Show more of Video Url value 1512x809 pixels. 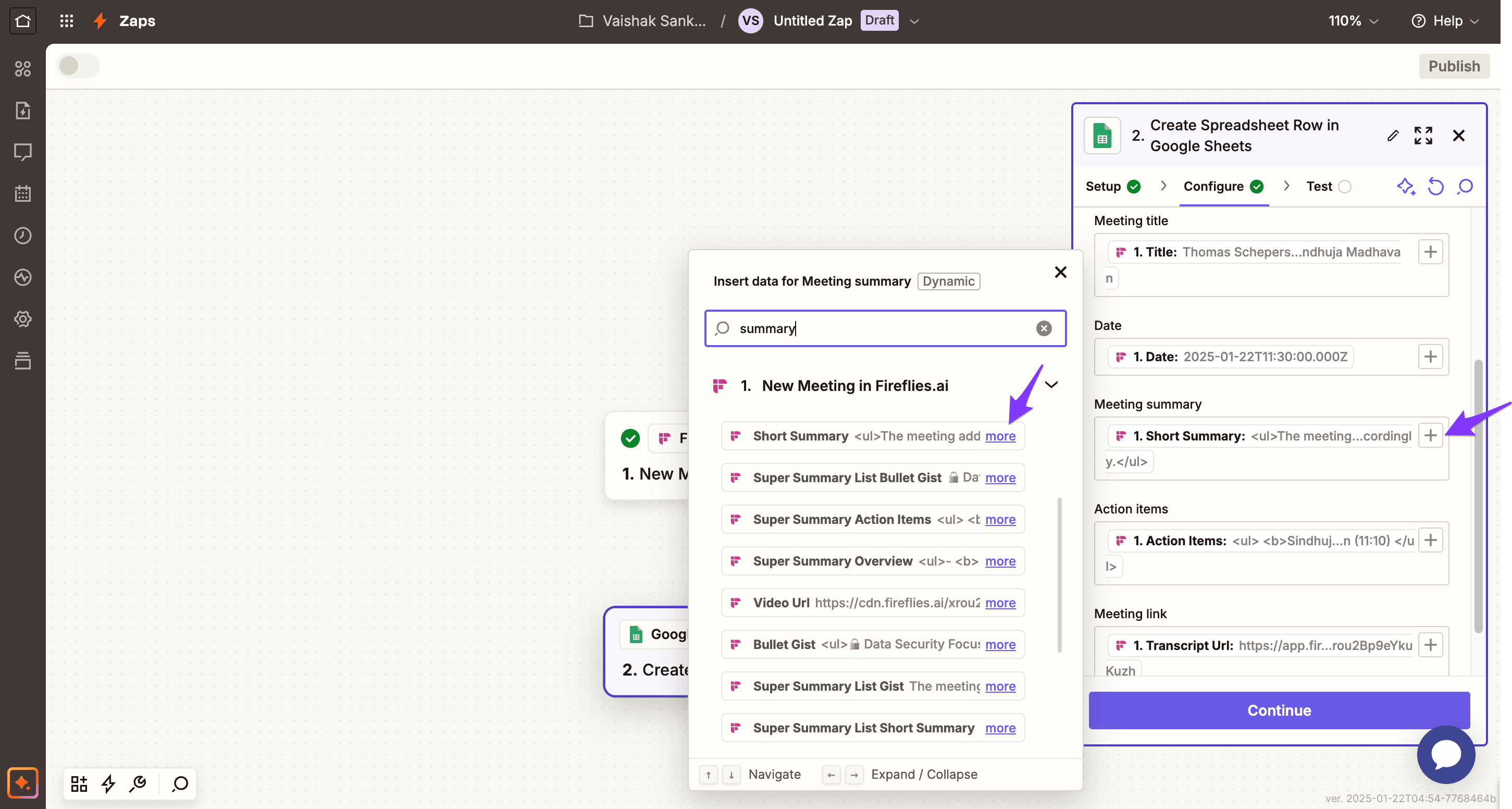point(1000,603)
